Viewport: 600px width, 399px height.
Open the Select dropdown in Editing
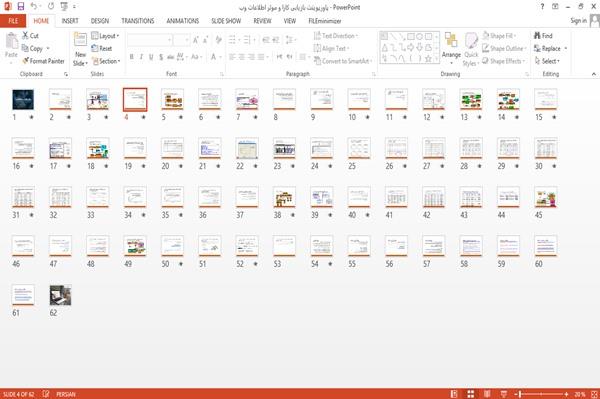point(547,61)
